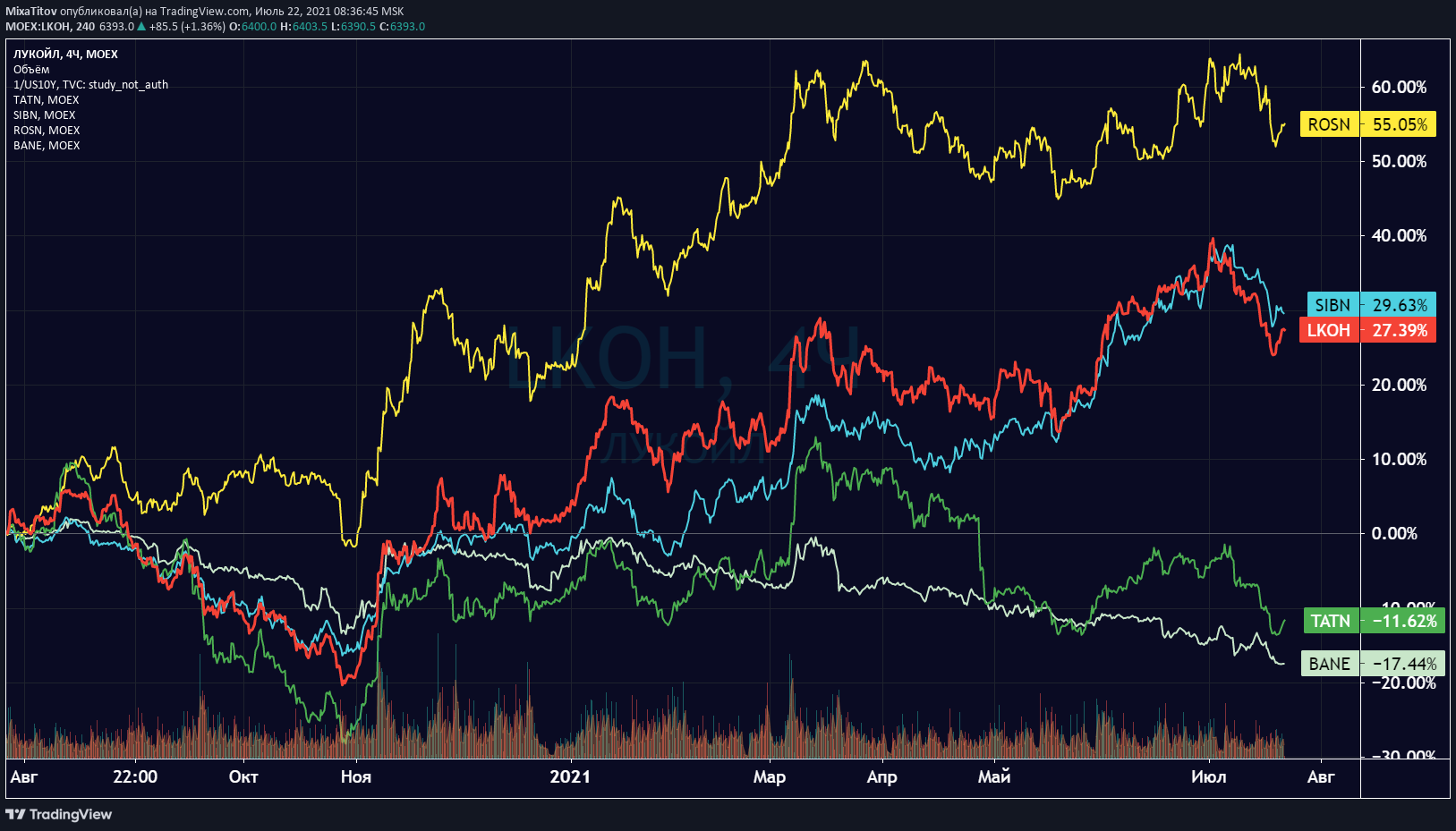Click the +85.5 (+1.36%) change value
This screenshot has height=831, width=1456.
187,27
